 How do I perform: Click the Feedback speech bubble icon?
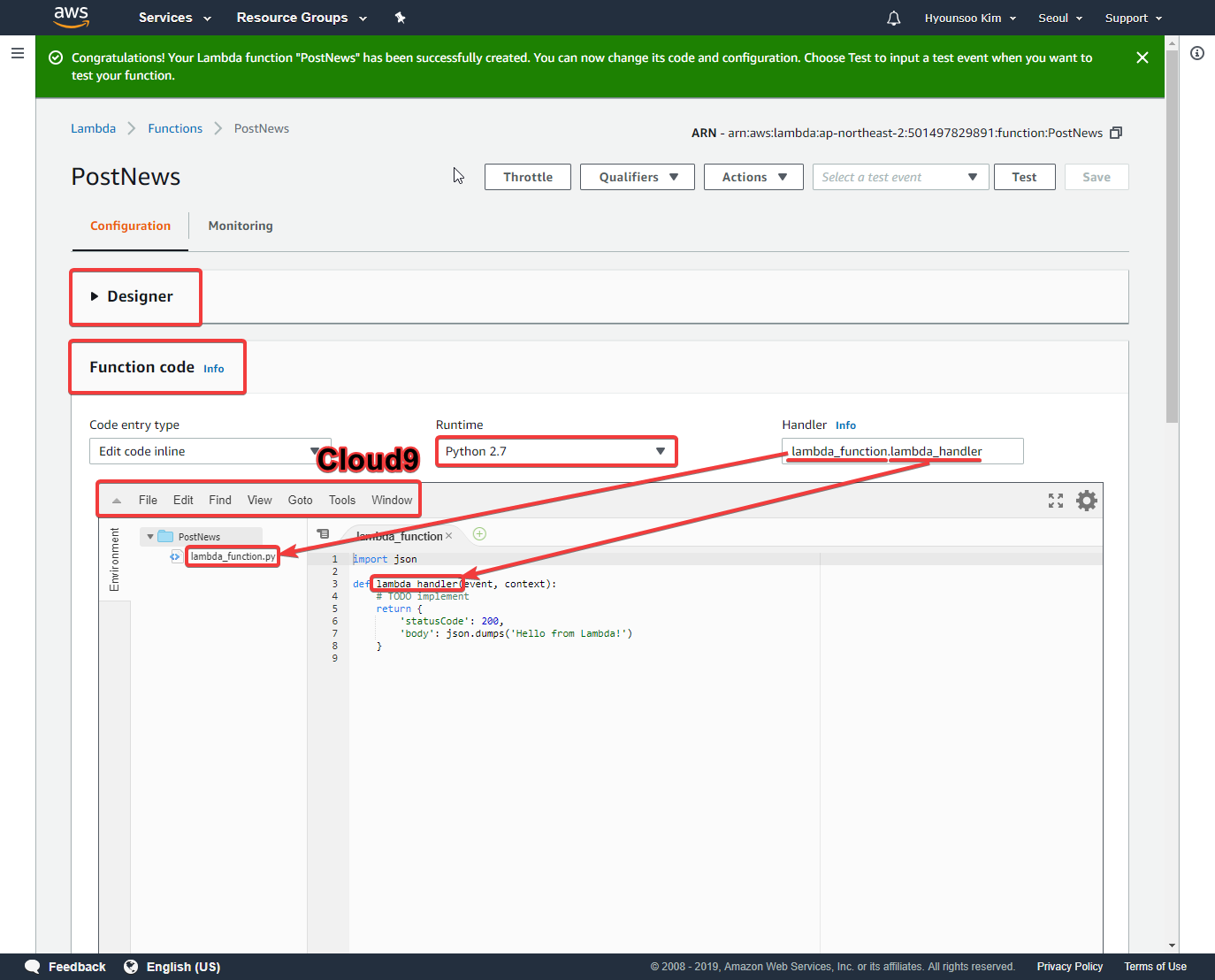(33, 967)
